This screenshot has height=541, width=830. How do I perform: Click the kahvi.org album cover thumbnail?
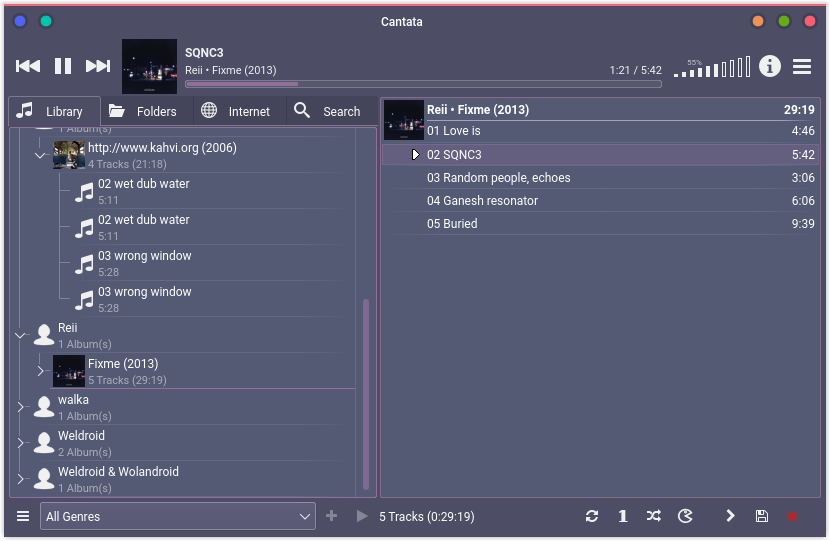(69, 155)
